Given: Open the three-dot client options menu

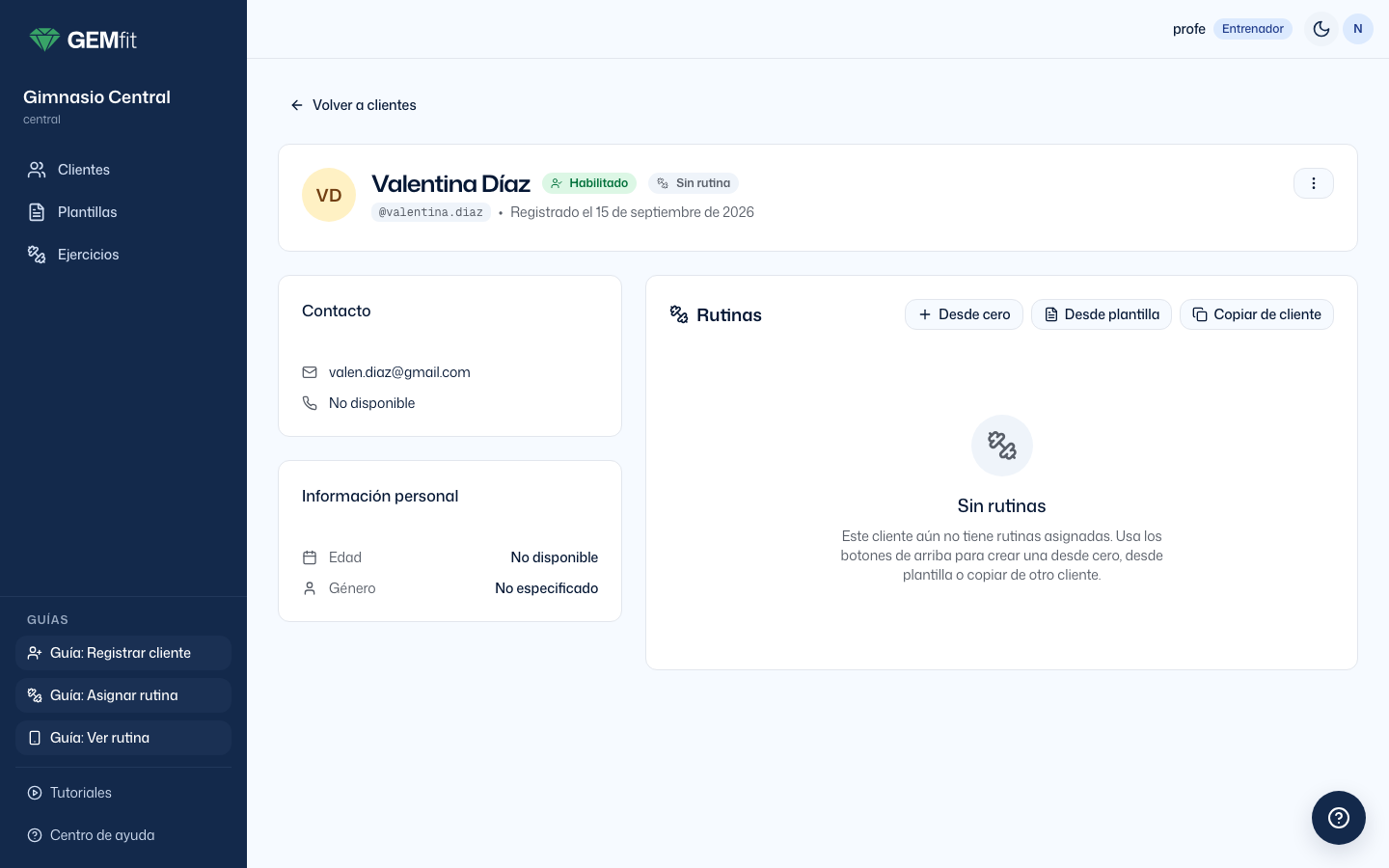Looking at the screenshot, I should click(1314, 183).
